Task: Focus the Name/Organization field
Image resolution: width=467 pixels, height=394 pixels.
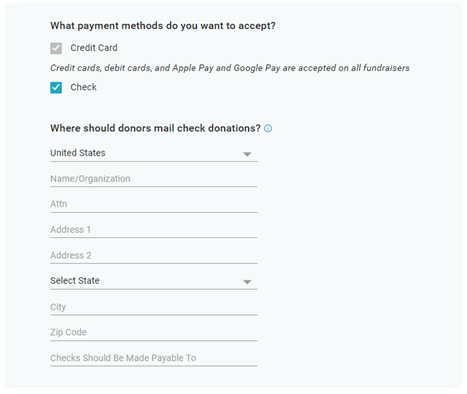Action: point(154,179)
